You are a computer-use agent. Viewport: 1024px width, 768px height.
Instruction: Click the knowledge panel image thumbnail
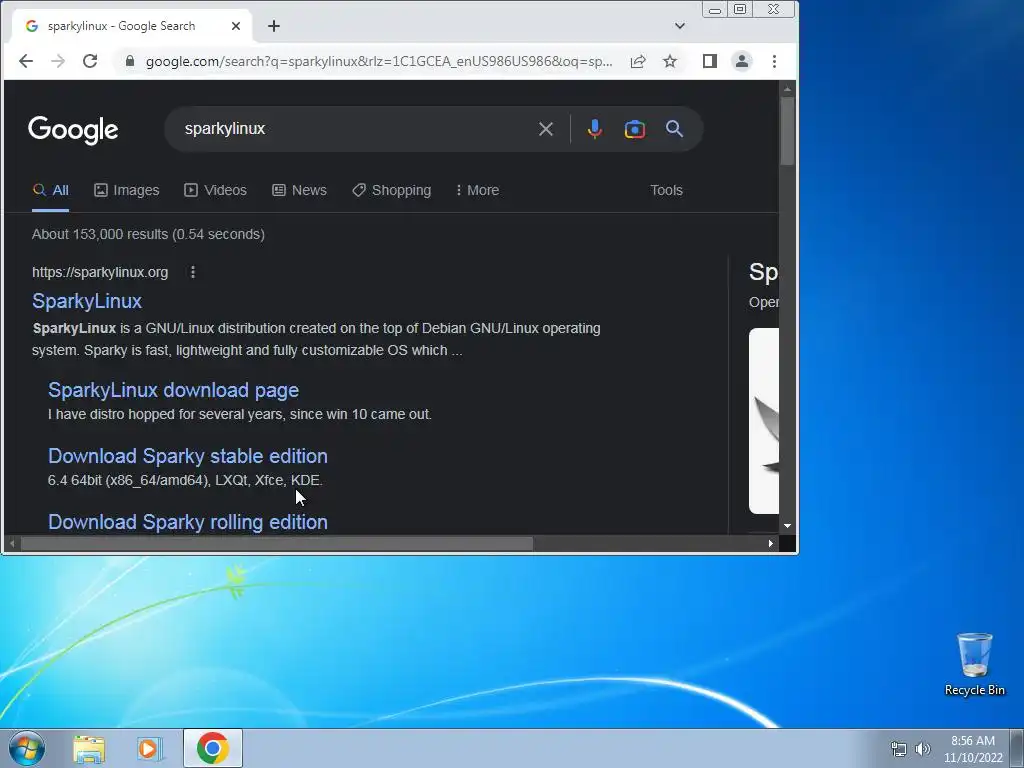[x=764, y=421]
